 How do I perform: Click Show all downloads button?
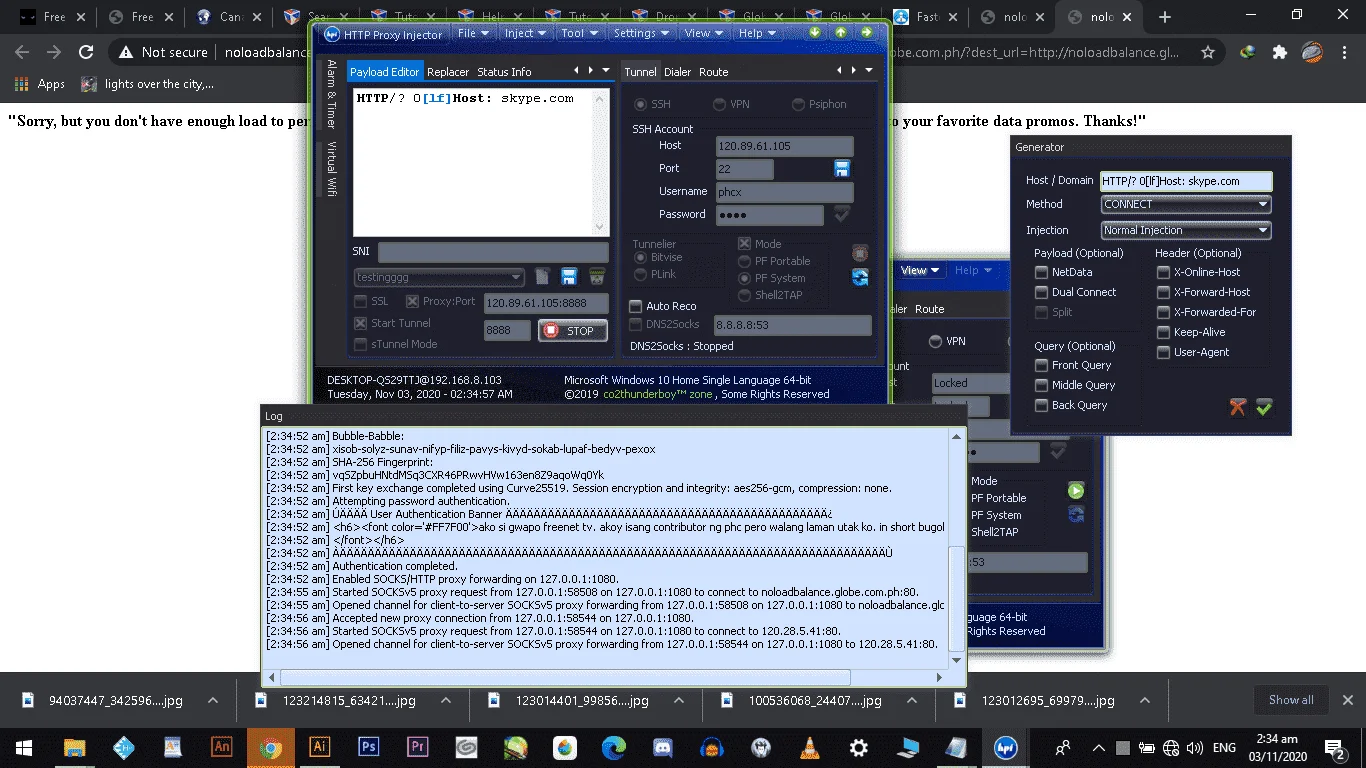[1291, 700]
